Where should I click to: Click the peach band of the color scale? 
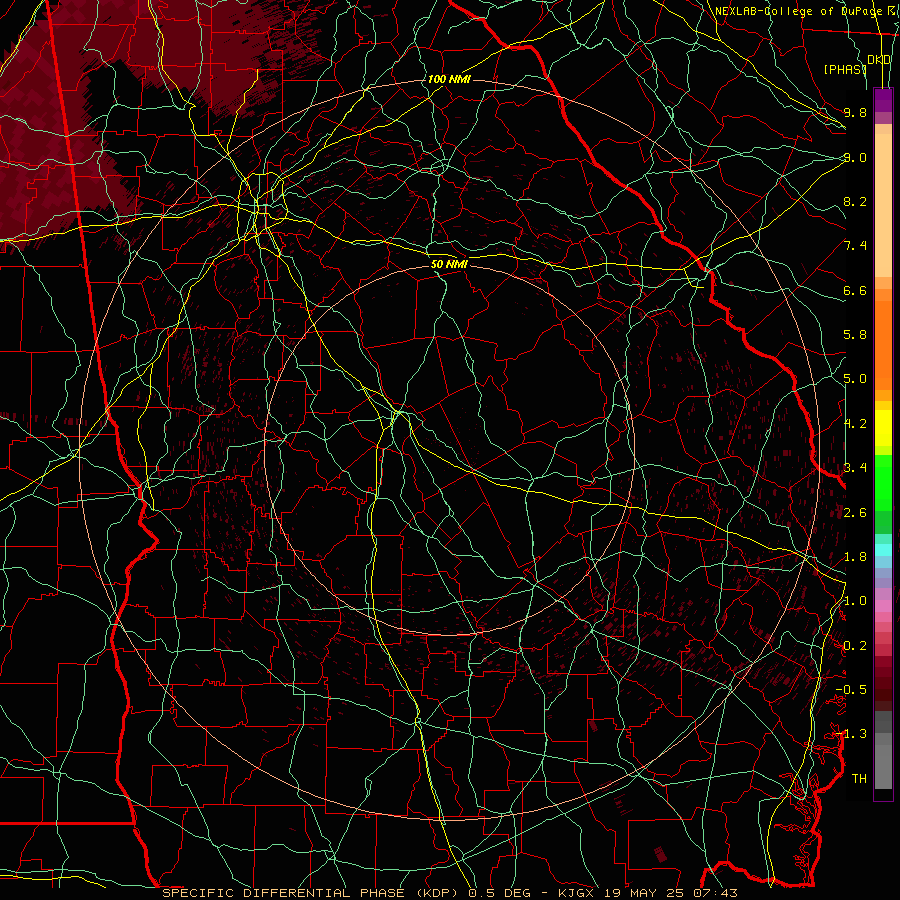click(x=883, y=205)
